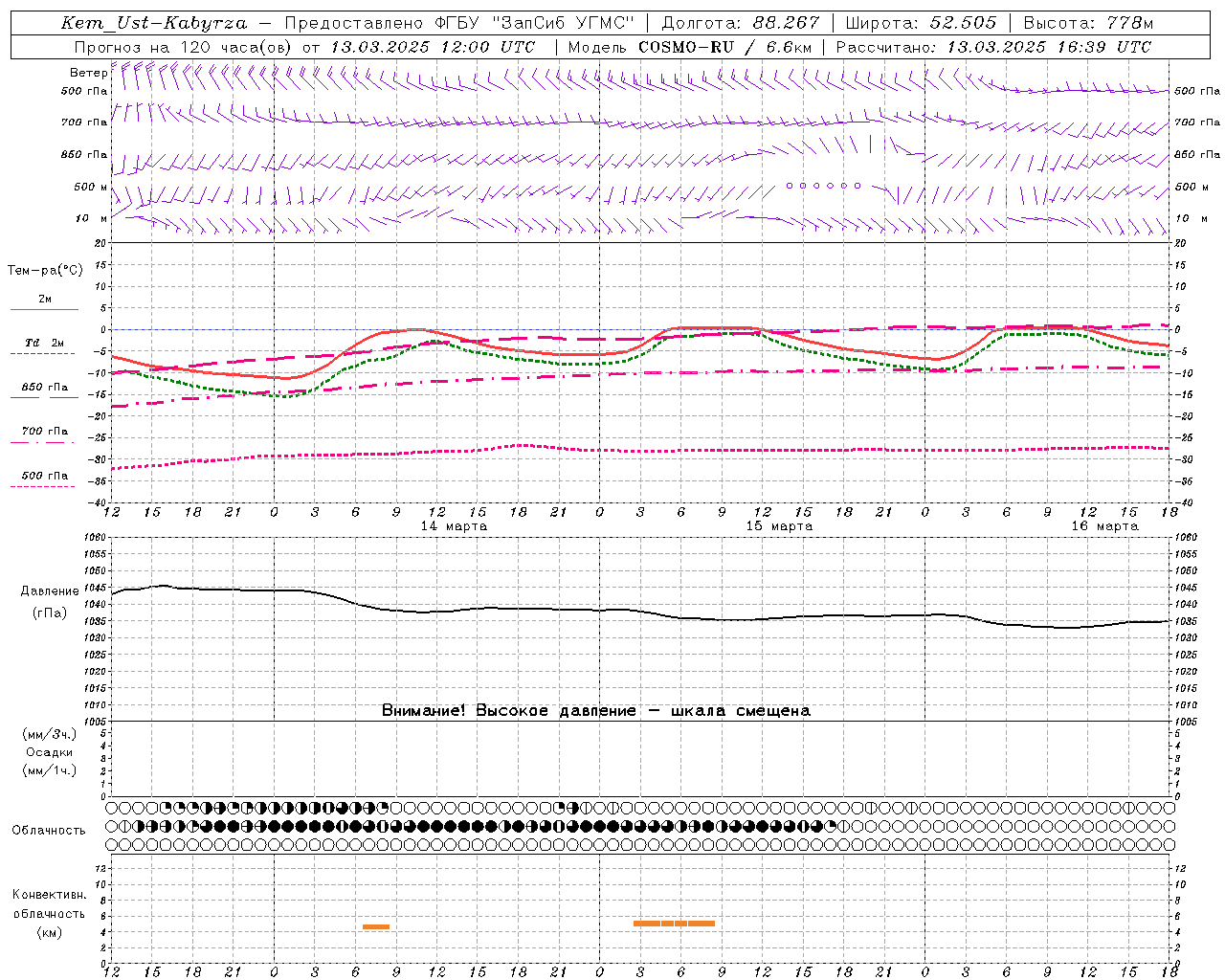
Task: Select the forecast start time '13.03.2025 12:00 UTC'
Action: (x=433, y=47)
